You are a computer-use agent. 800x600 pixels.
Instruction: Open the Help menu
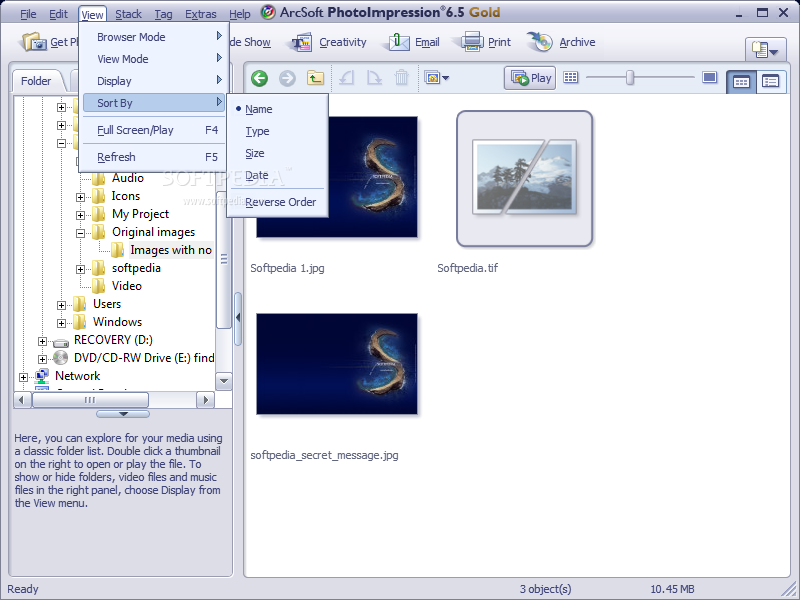(x=239, y=14)
